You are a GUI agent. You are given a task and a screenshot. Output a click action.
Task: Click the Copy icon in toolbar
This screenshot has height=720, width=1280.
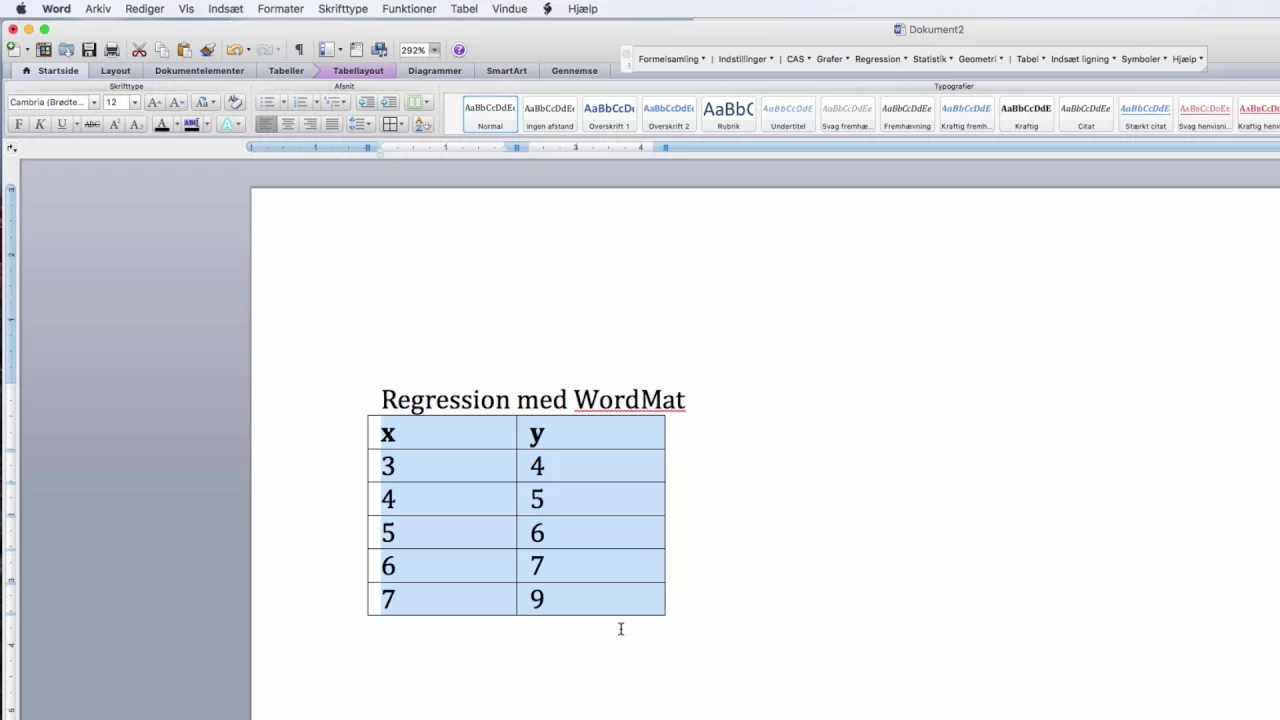point(162,50)
